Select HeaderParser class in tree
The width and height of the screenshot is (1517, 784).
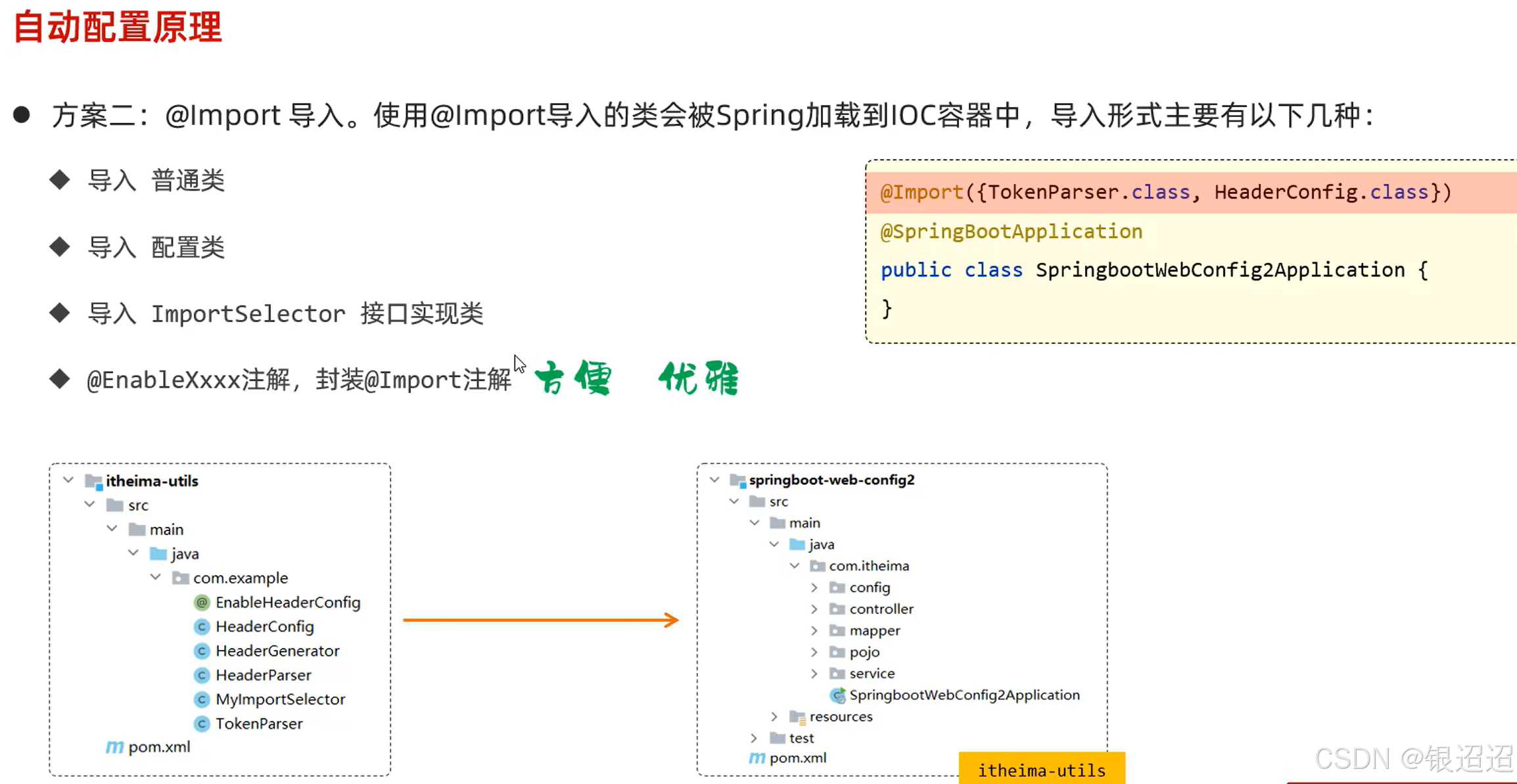coord(263,675)
